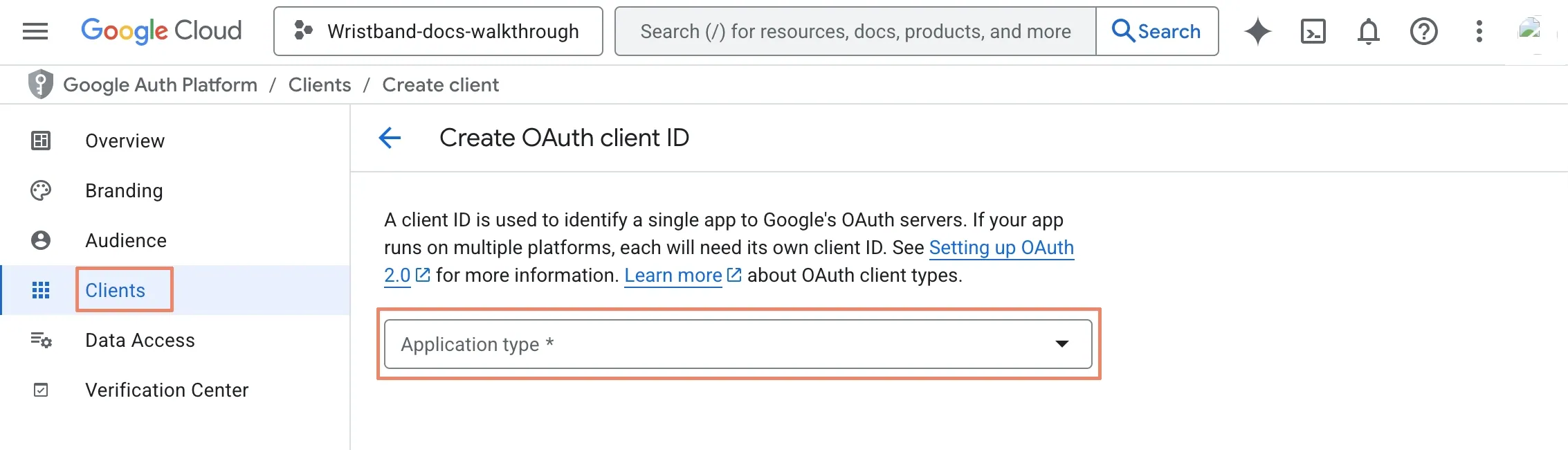This screenshot has width=1568, height=450.
Task: Click the Verification Center checkbox icon
Action: [41, 390]
